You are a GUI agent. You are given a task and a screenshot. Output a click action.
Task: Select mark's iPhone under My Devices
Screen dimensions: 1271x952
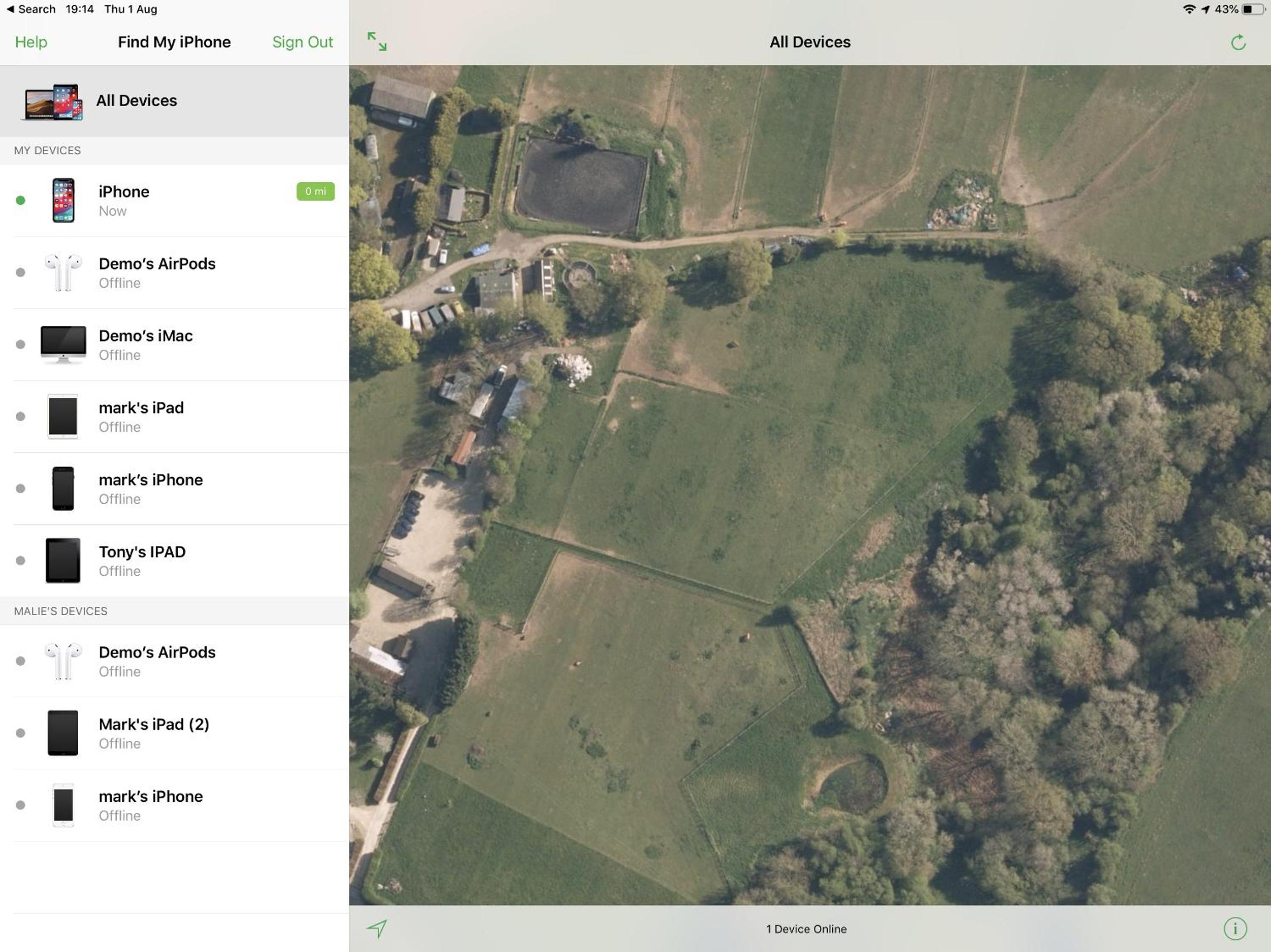point(174,488)
